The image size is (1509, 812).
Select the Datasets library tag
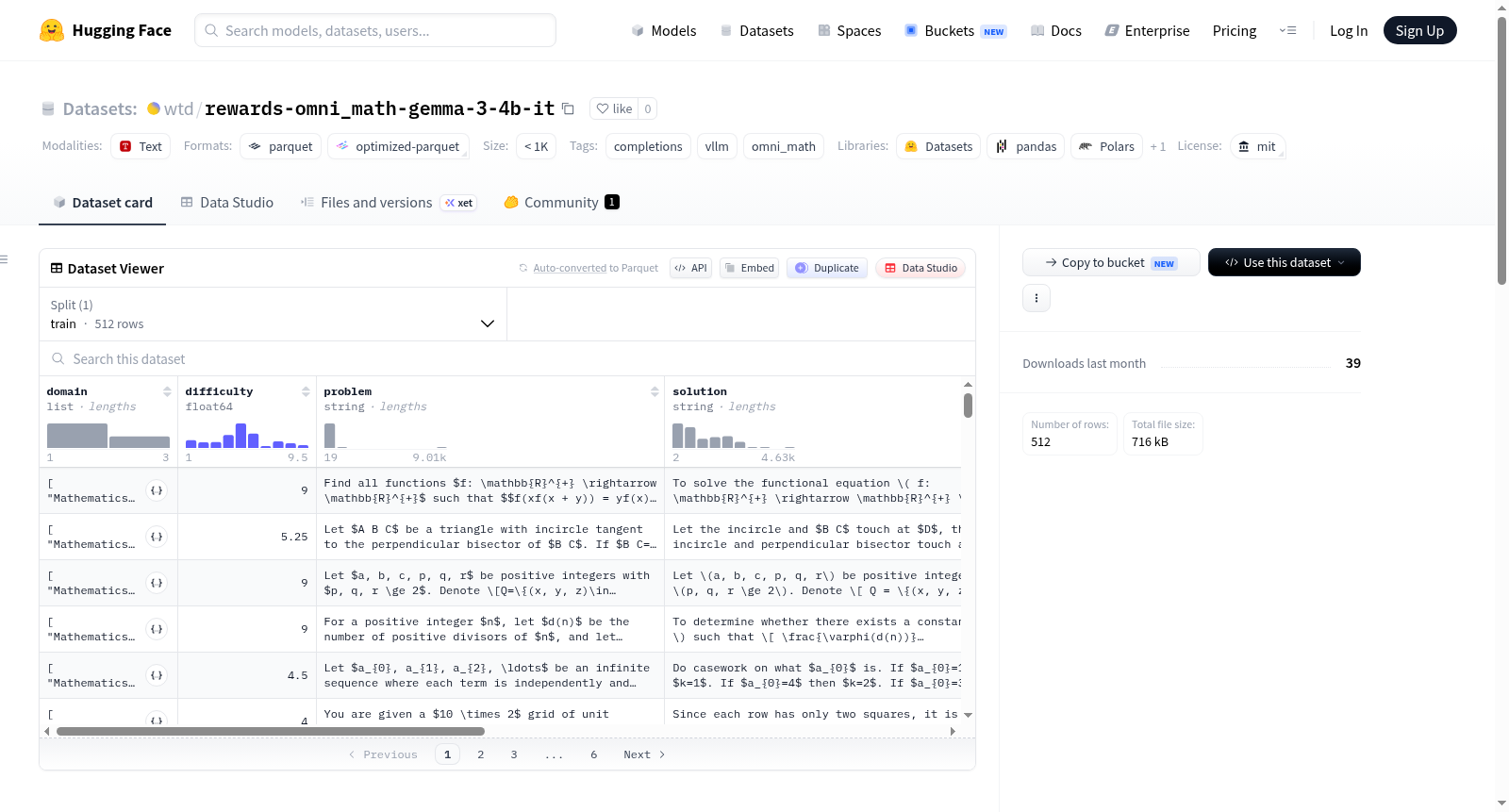938,146
